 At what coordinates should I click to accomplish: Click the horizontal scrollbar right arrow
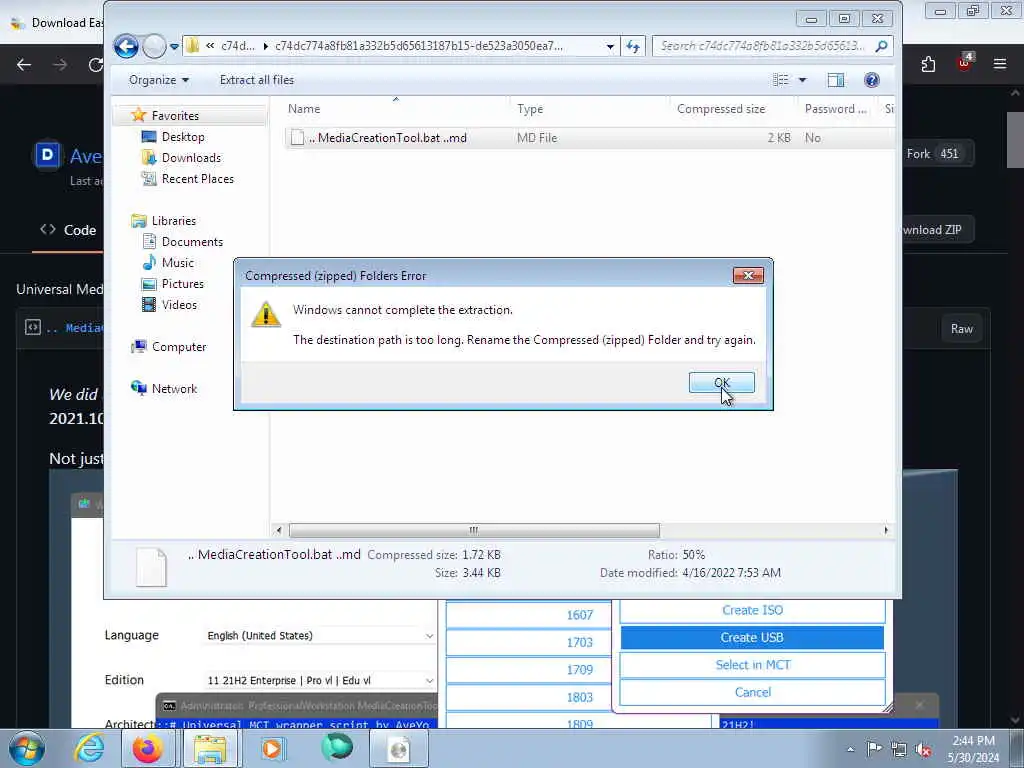[x=886, y=530]
